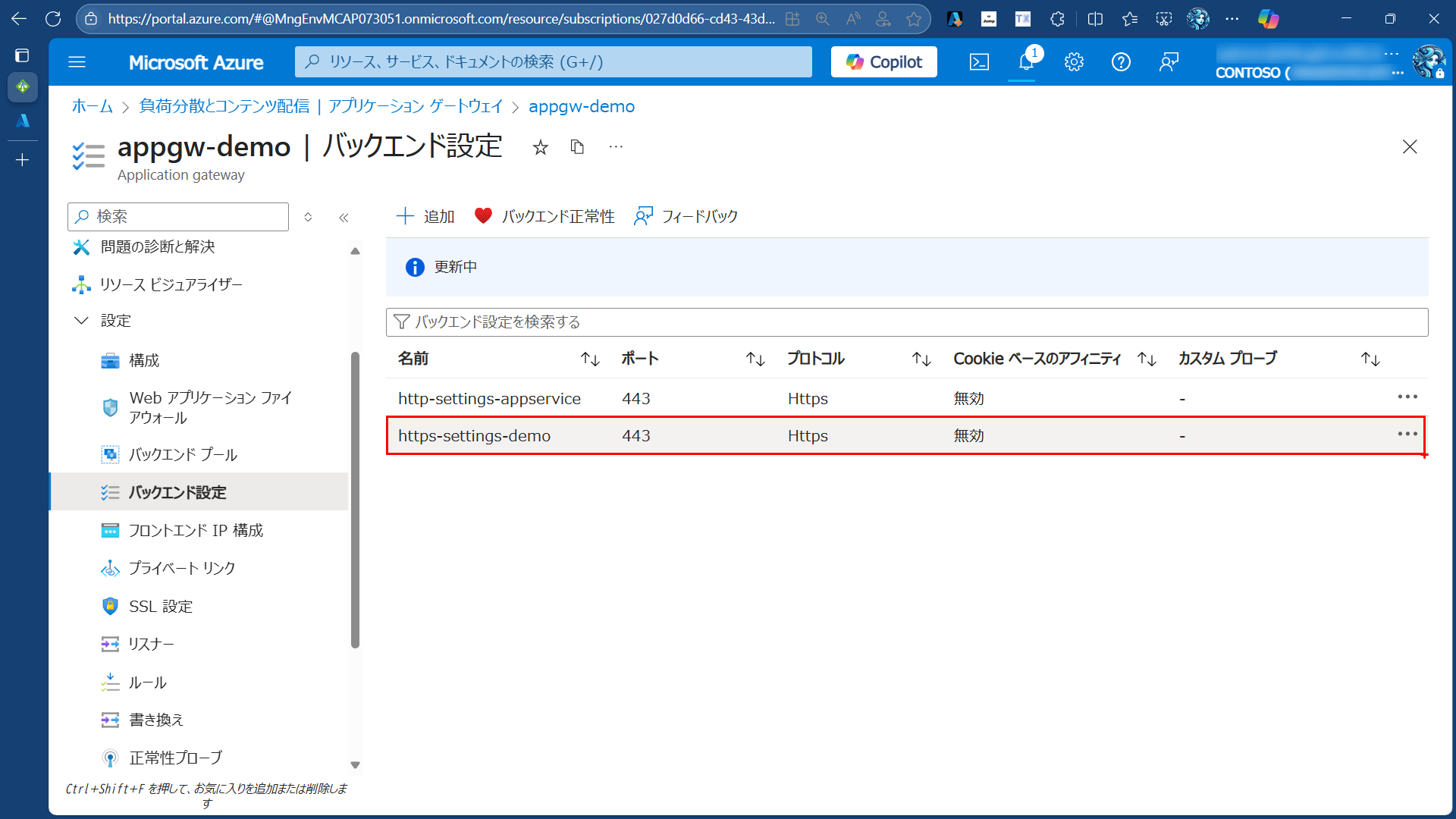Open Cloud Shell from the top bar
Screen dimensions: 1456x819
(x=979, y=62)
